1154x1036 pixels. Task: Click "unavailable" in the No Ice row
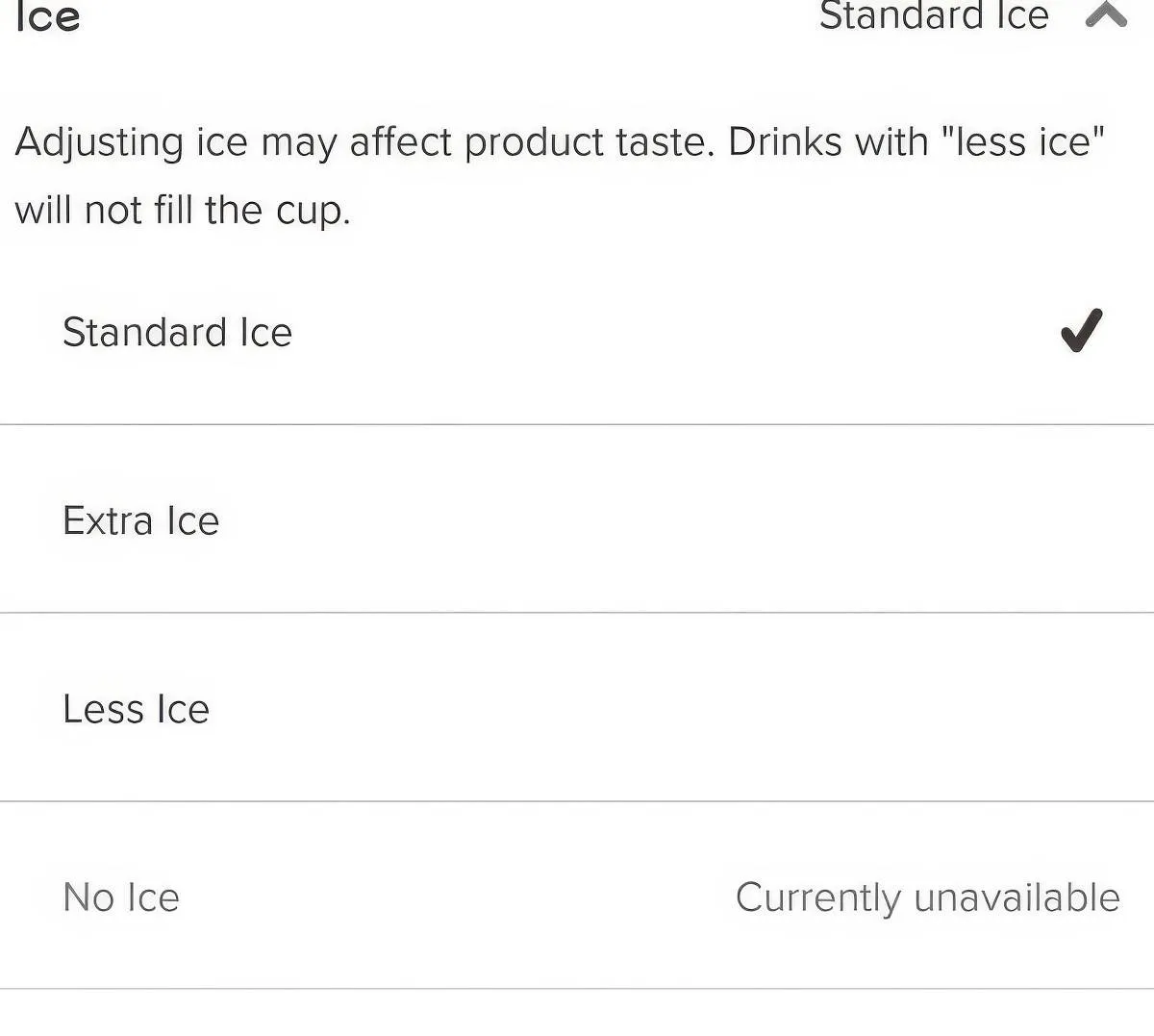1016,897
